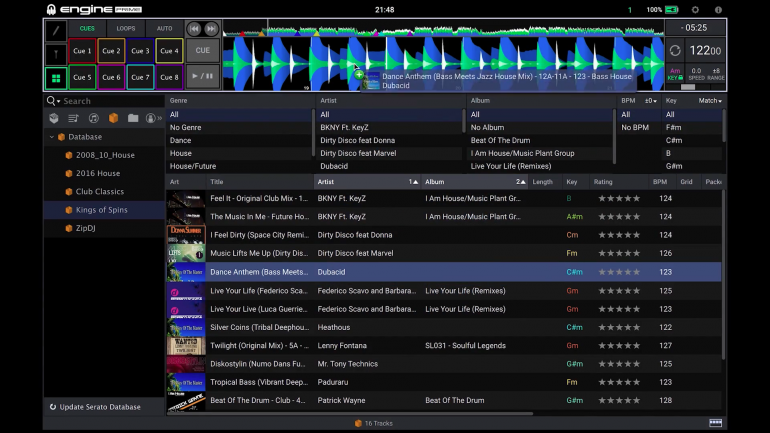Open the BPM ±0 range dropdown

point(651,101)
